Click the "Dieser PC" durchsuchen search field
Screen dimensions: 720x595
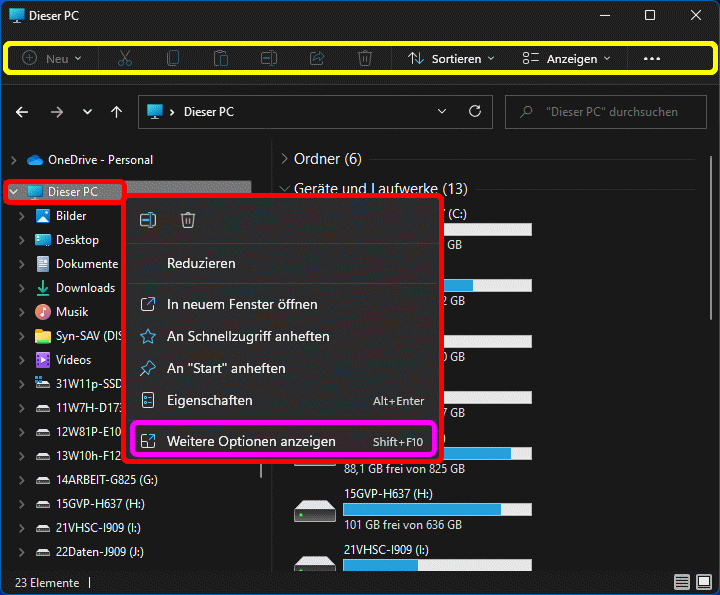pyautogui.click(x=610, y=112)
